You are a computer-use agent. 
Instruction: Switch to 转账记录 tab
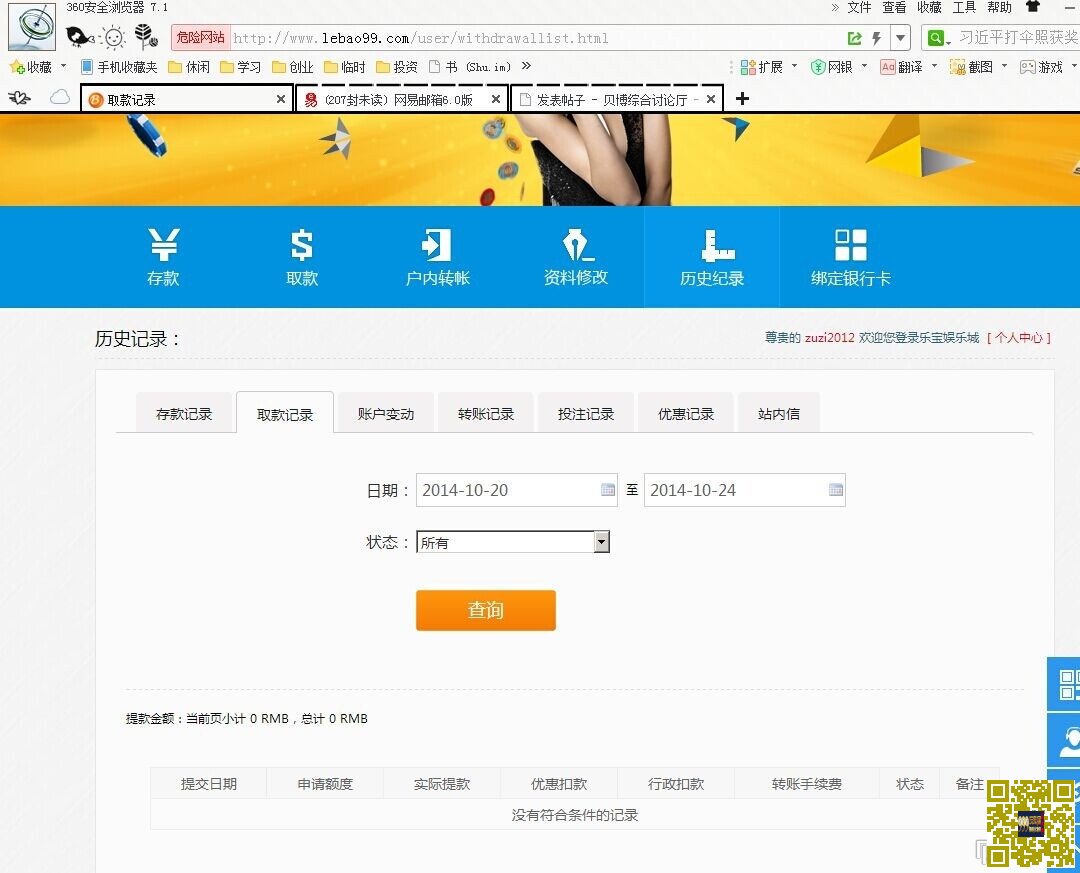[486, 413]
